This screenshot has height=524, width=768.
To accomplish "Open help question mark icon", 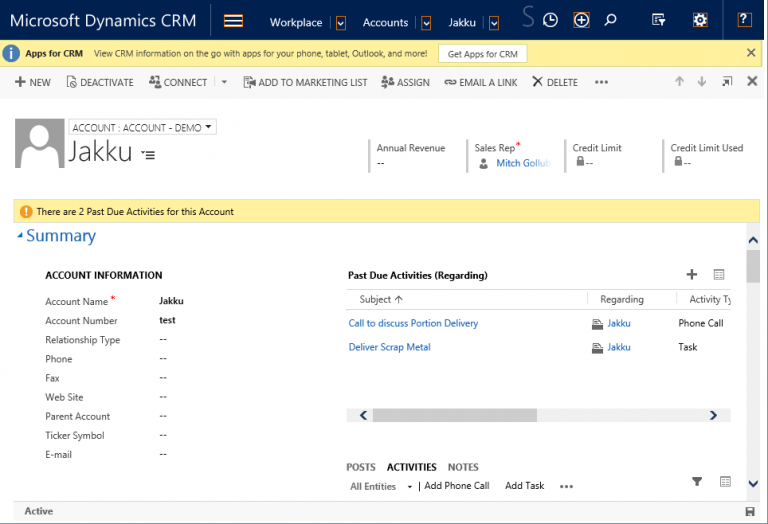I will [744, 20].
